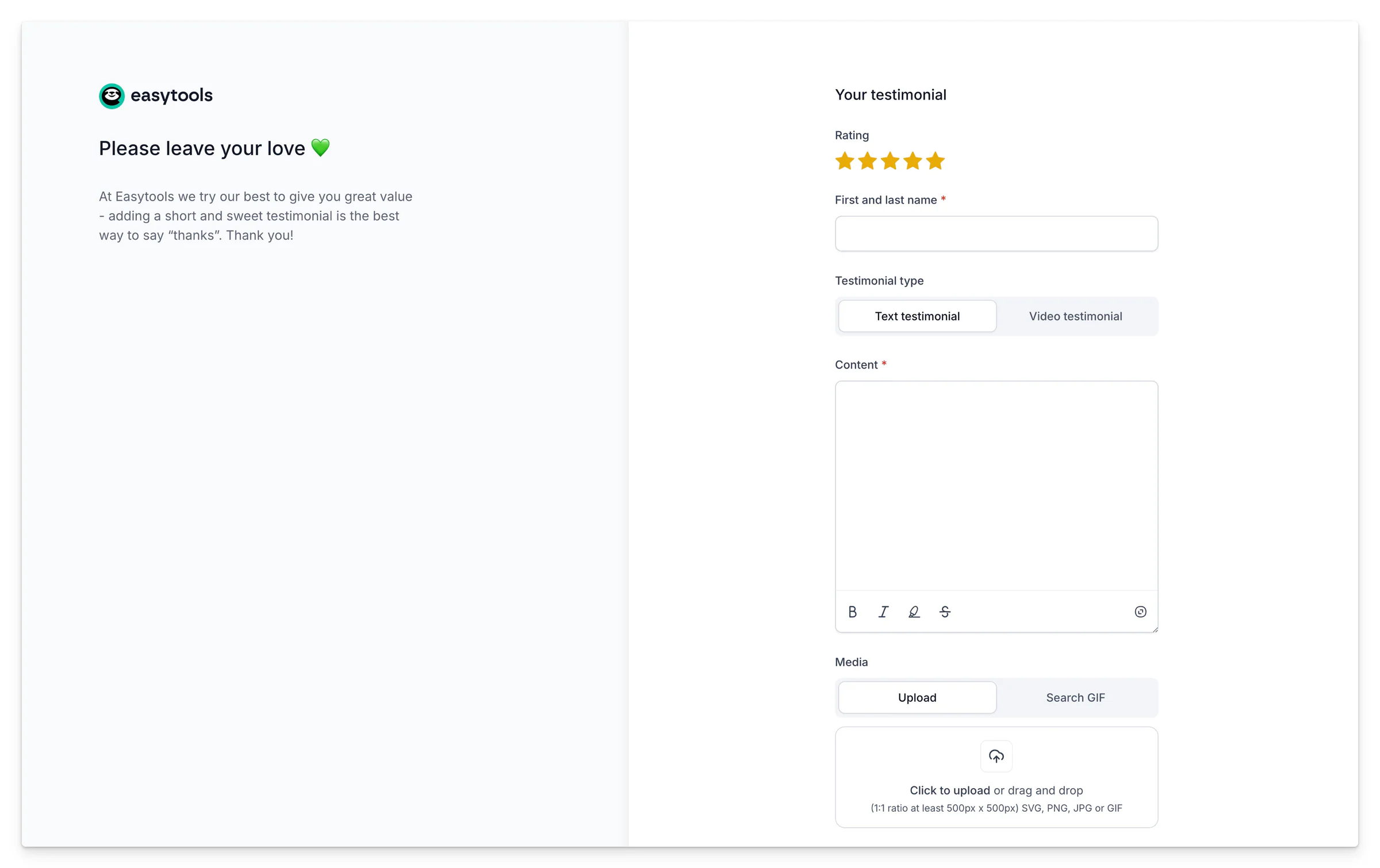The height and width of the screenshot is (868, 1380).
Task: Toggle italic formatting in the content editor
Action: point(883,612)
